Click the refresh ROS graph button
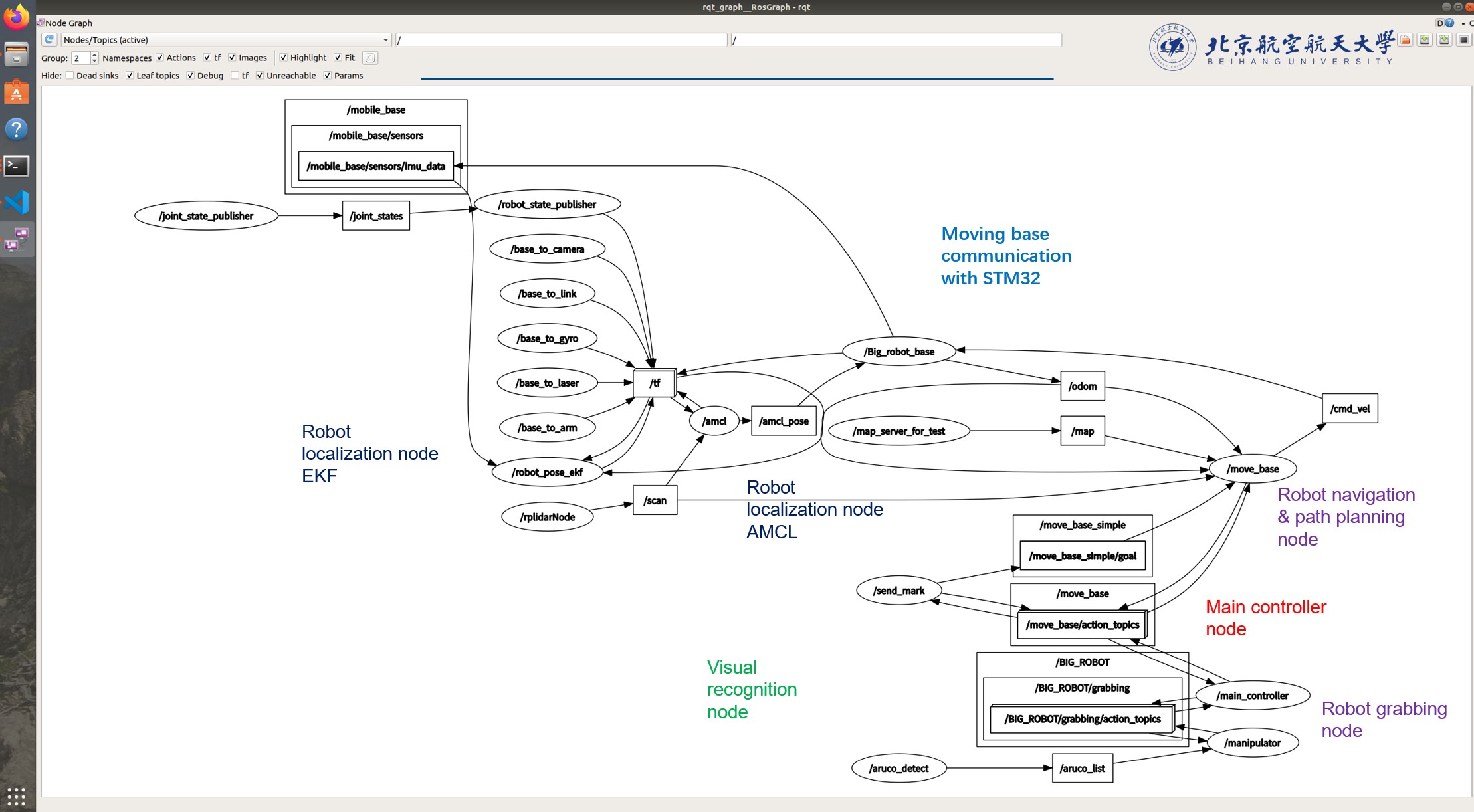This screenshot has width=1474, height=812. [x=49, y=40]
